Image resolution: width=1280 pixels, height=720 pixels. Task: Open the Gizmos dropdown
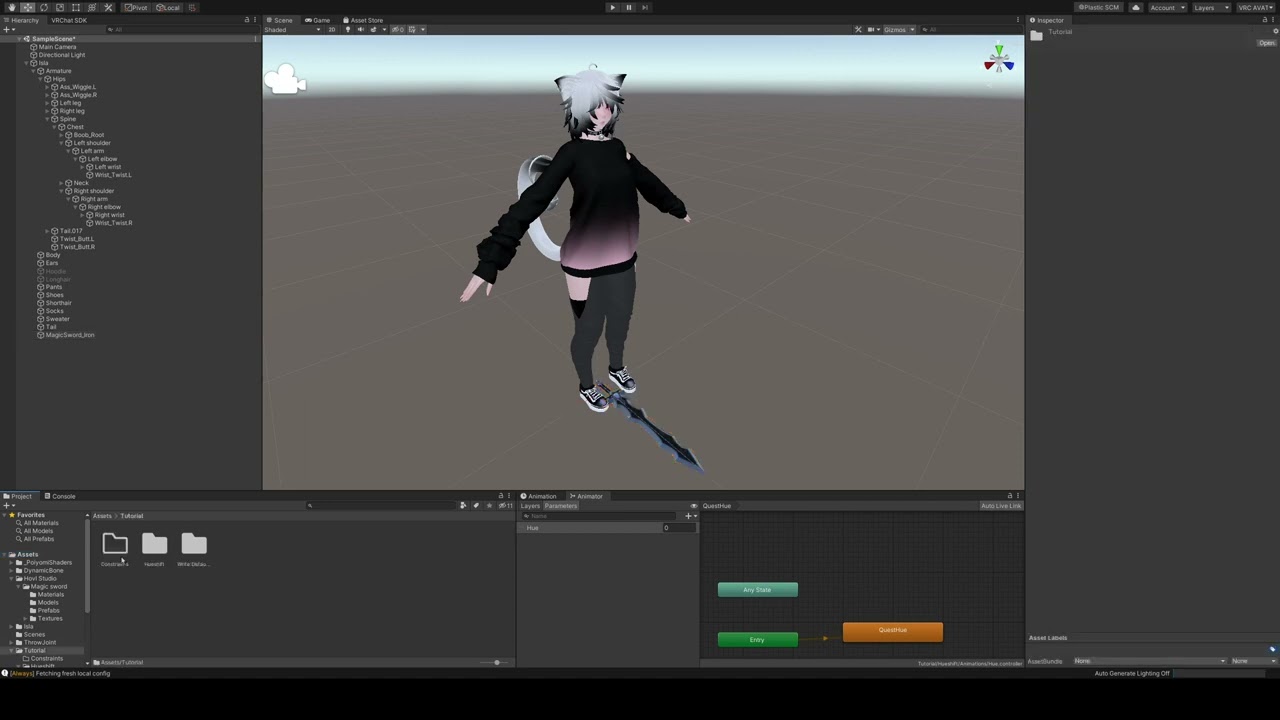(x=897, y=29)
